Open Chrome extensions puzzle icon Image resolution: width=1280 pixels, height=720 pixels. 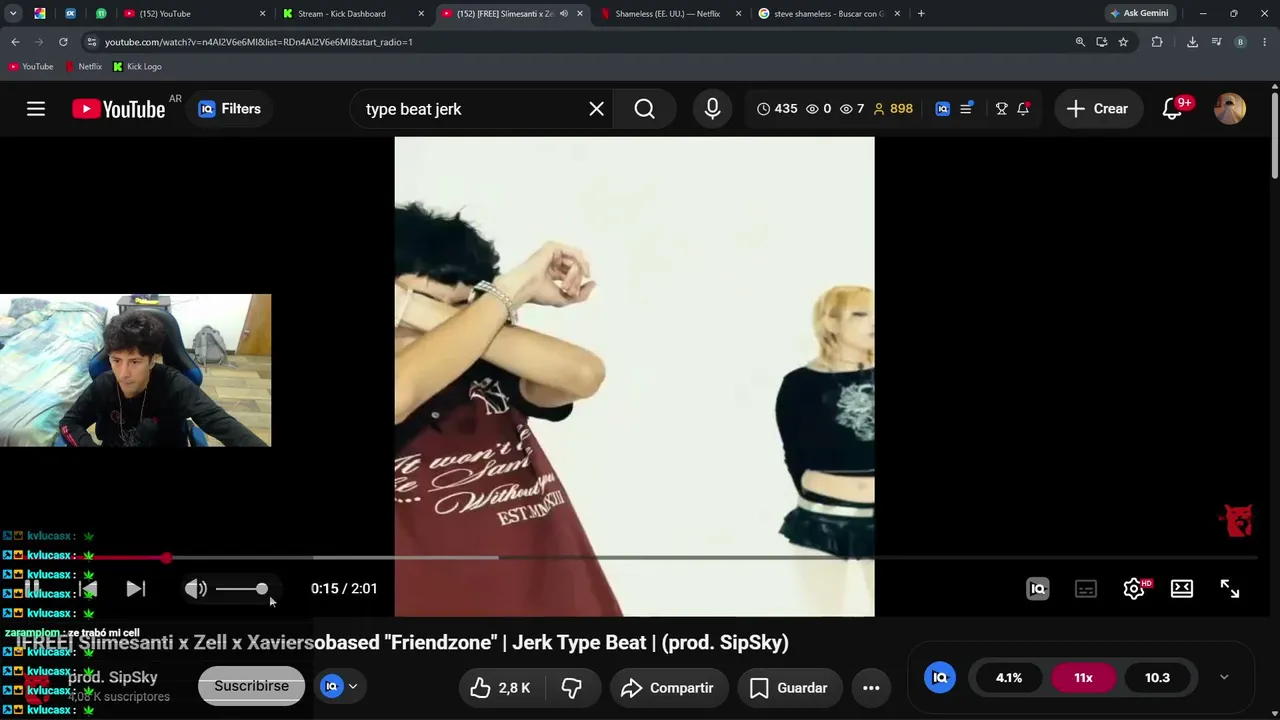1157,42
